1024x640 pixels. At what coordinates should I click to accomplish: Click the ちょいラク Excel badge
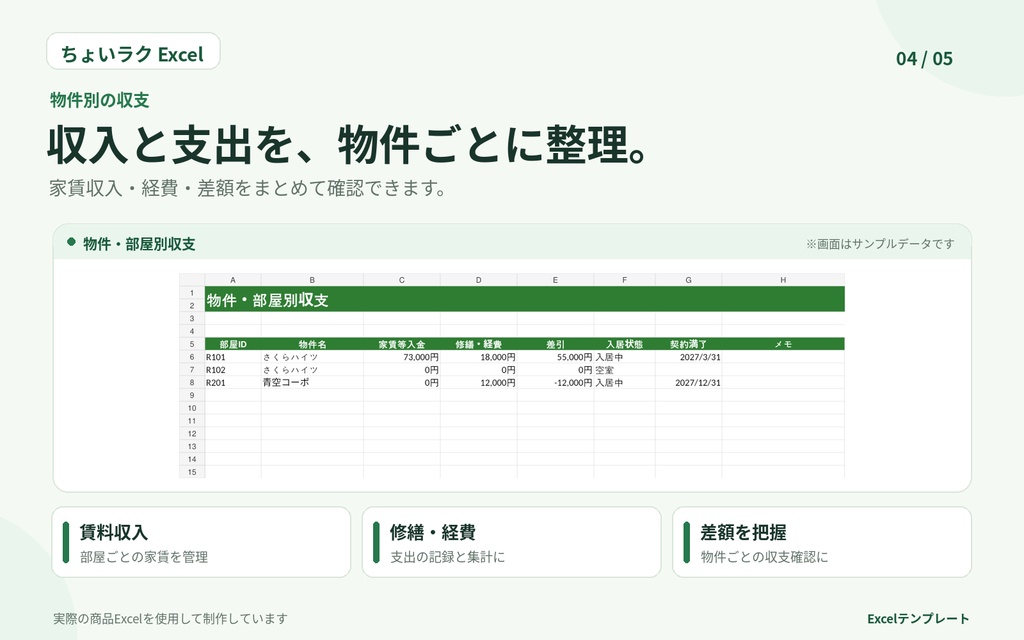133,52
